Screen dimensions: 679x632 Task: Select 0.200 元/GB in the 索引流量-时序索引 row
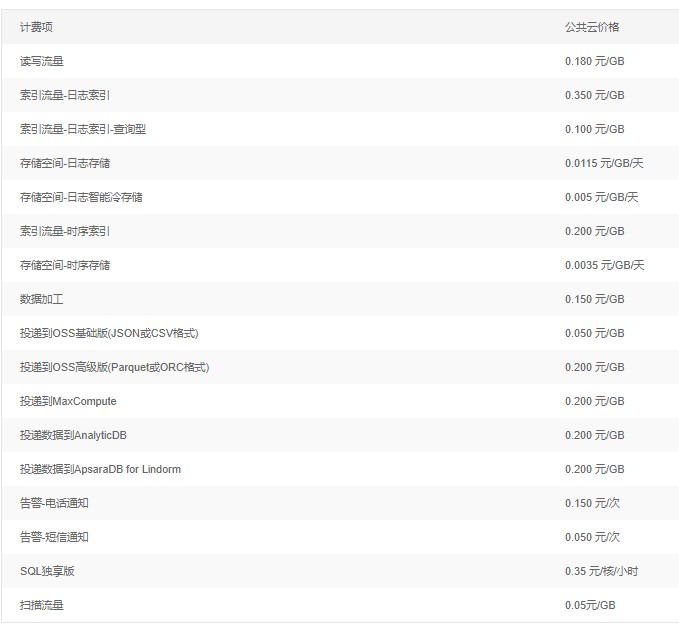[595, 231]
